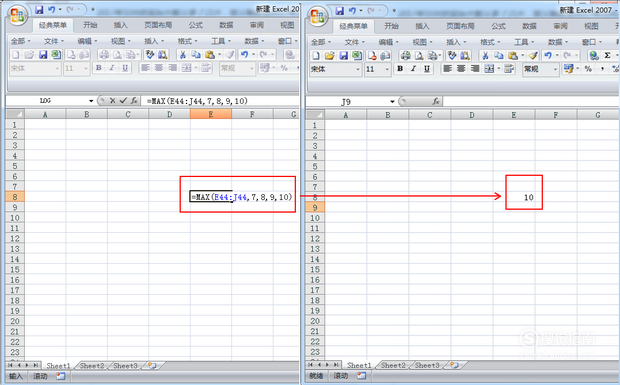Switch to Sheet2 tab in left window
Viewport: 620px width, 385px height.
(x=92, y=366)
